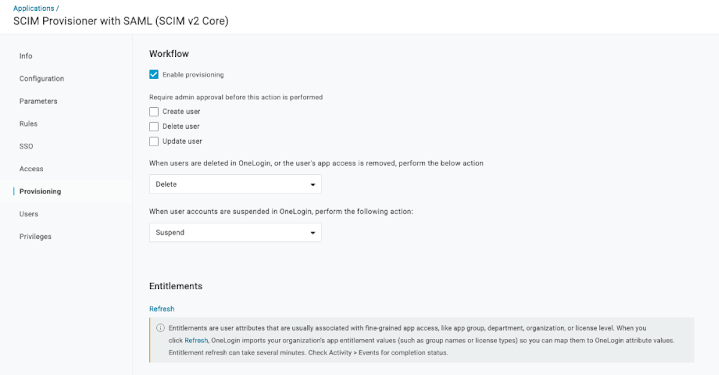Switch to the SSO section
This screenshot has width=719, height=375.
tap(26, 146)
